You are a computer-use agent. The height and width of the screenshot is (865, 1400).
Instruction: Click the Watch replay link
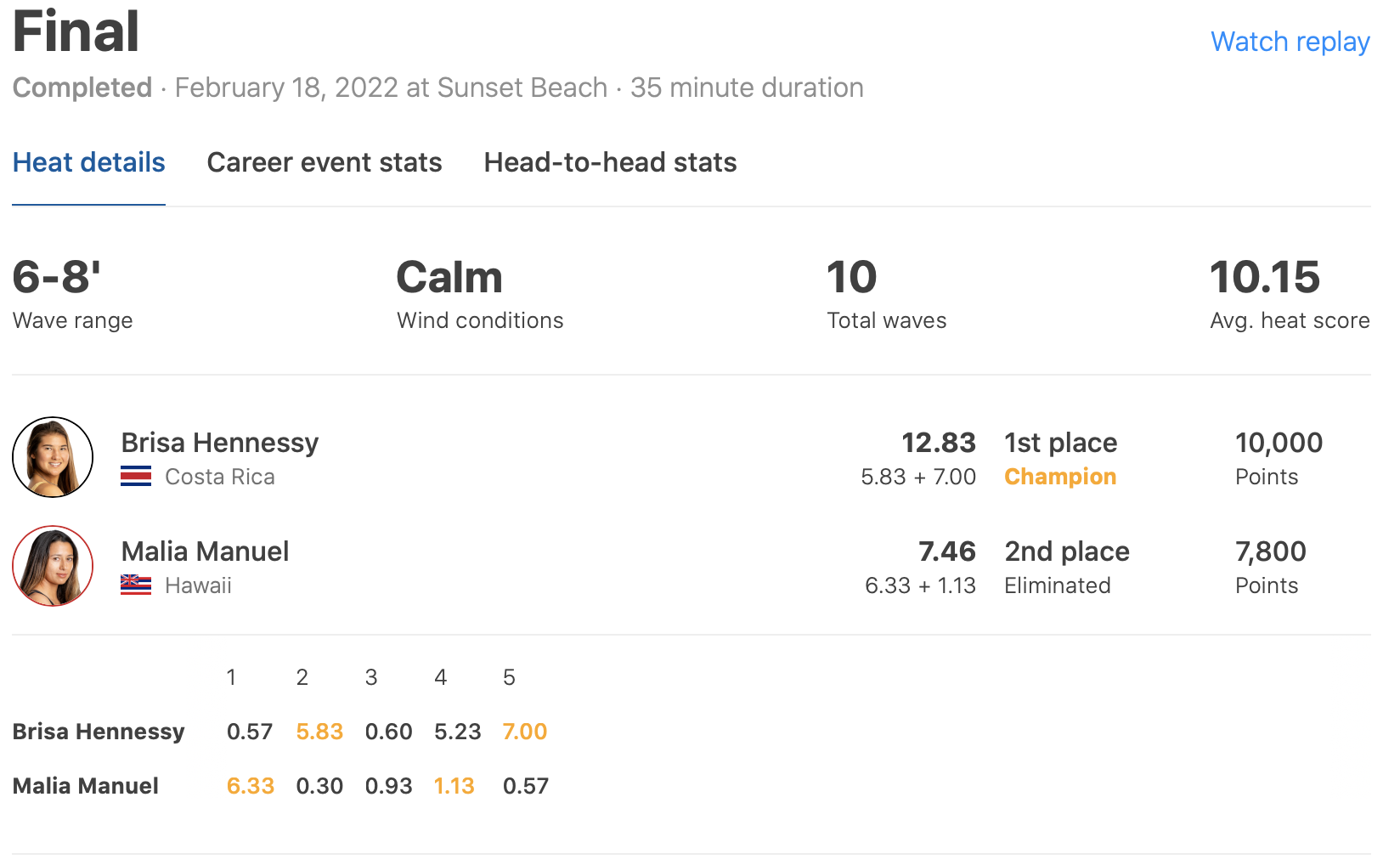(1290, 42)
